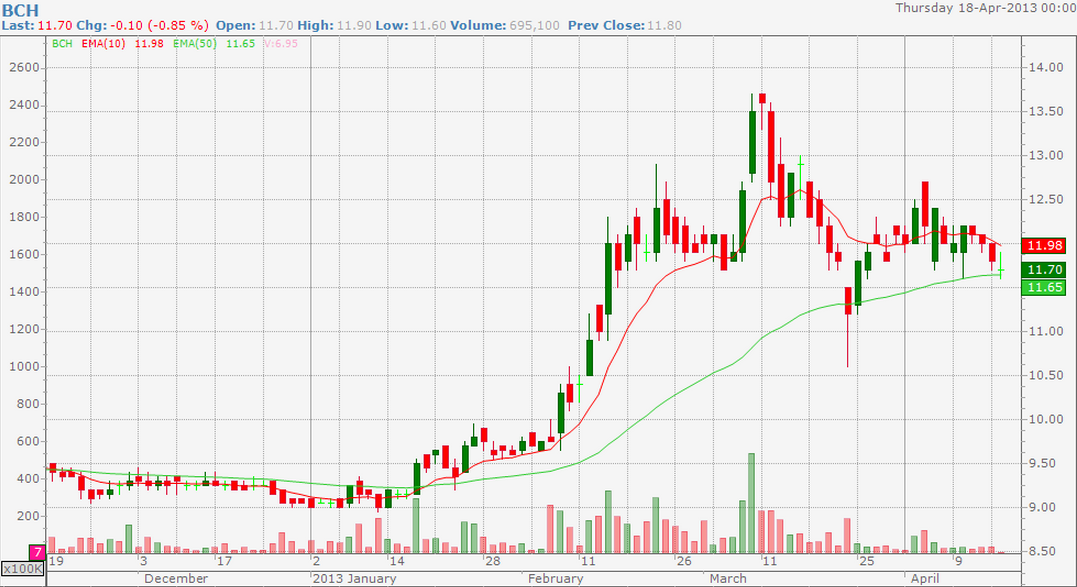Click the x100K volume scale label
The image size is (1077, 587).
(x=23, y=568)
